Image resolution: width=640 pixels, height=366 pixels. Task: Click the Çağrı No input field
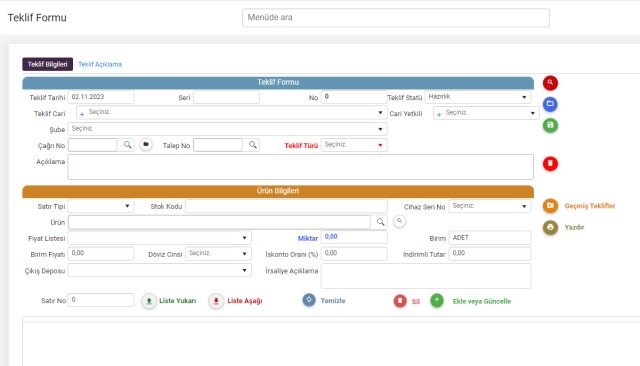point(93,145)
